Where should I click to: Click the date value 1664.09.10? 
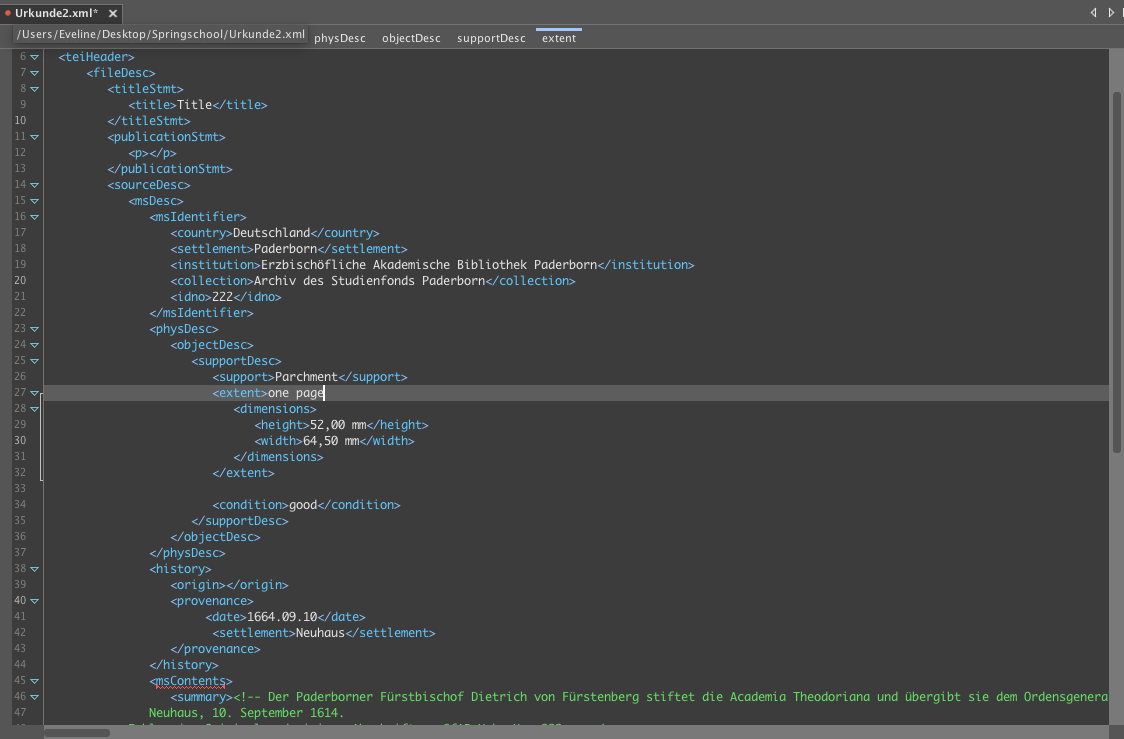[282, 617]
